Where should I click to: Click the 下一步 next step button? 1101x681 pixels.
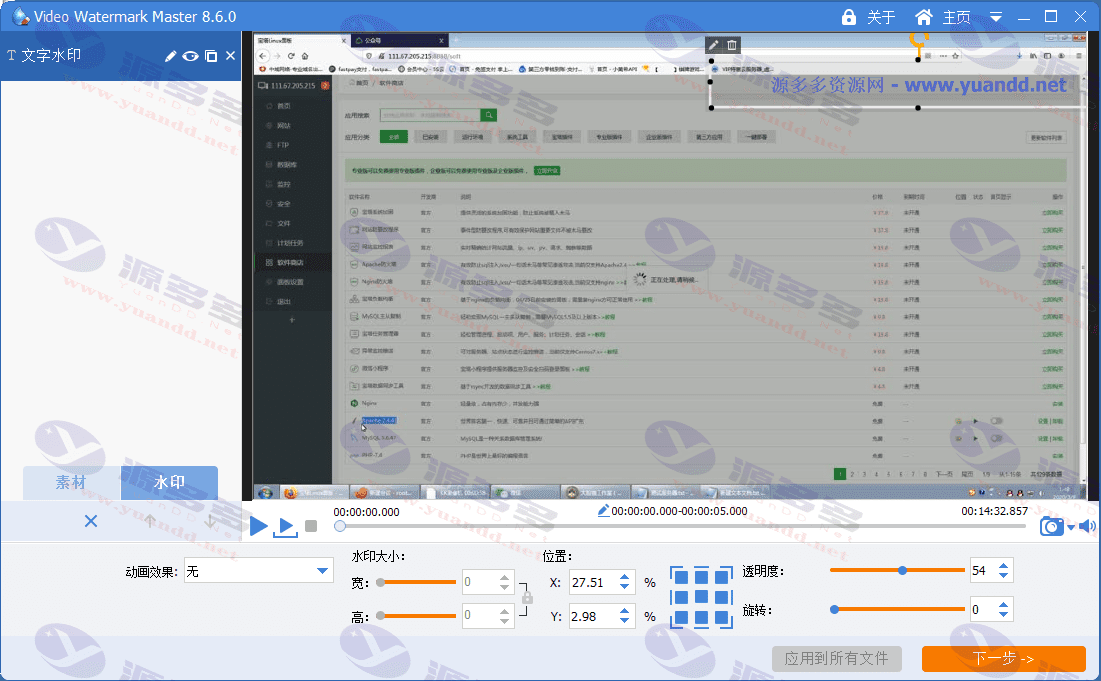click(x=1003, y=659)
